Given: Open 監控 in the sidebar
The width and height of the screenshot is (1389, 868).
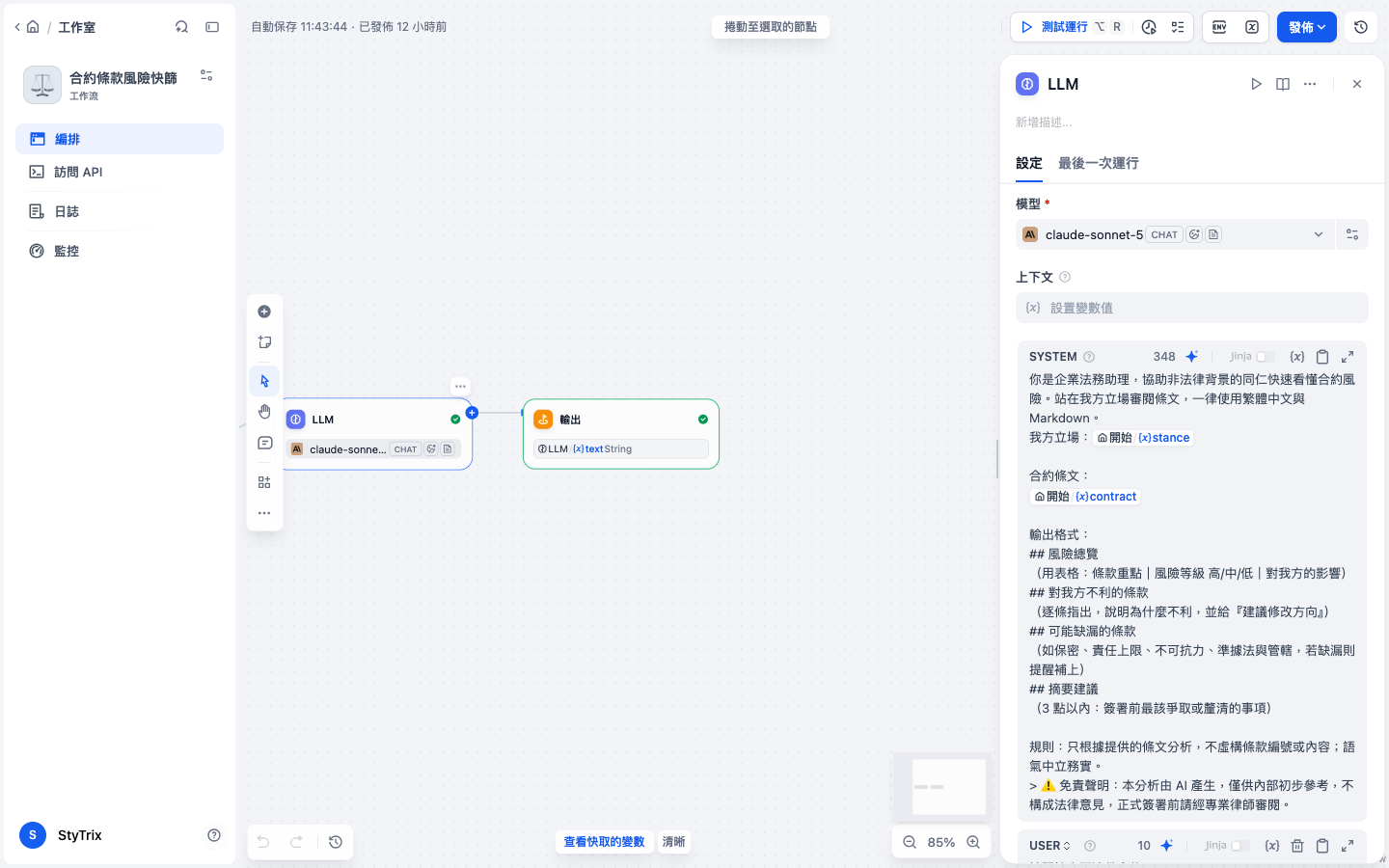Looking at the screenshot, I should pyautogui.click(x=120, y=251).
